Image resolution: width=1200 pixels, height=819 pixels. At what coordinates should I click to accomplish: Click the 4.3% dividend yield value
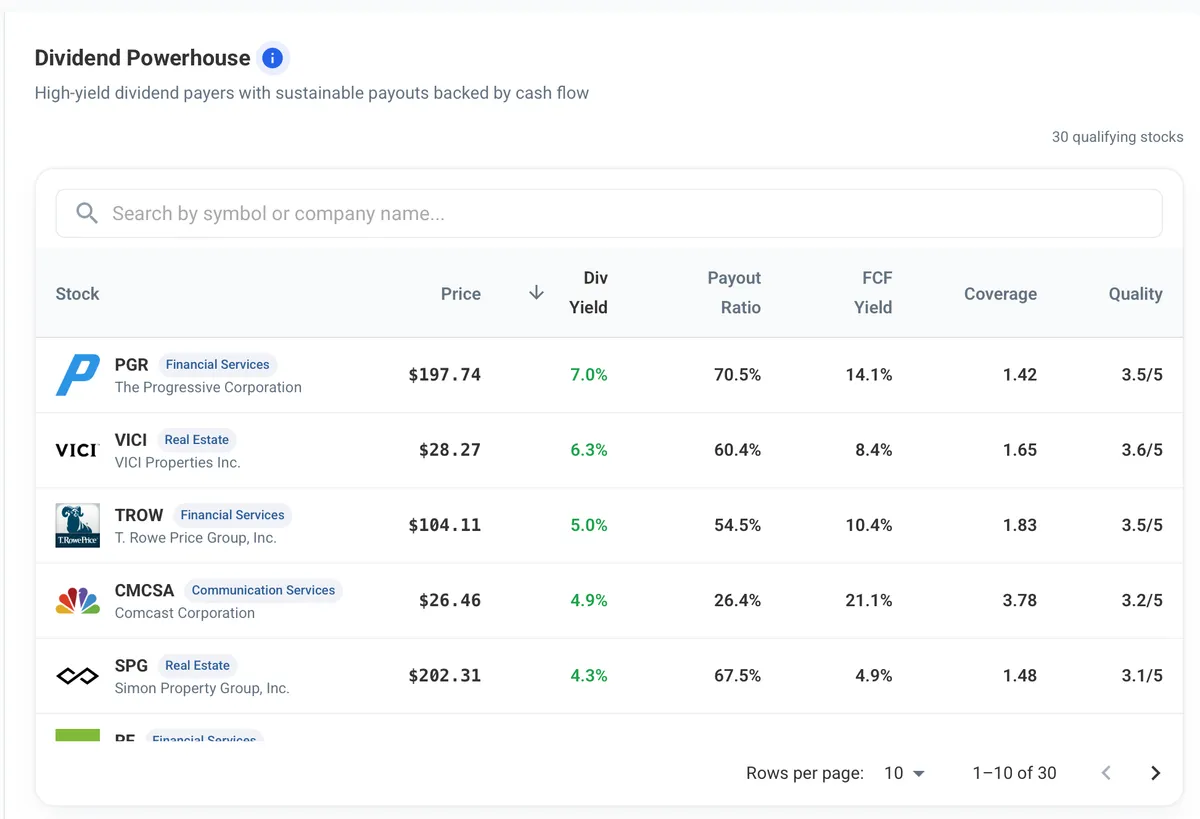[x=589, y=676]
